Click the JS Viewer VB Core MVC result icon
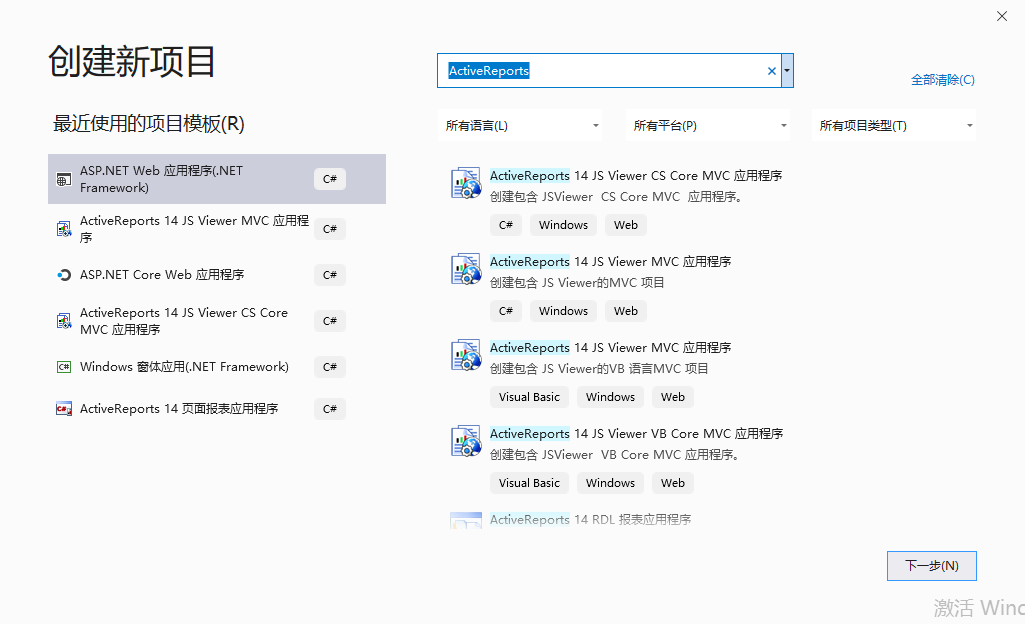1025x624 pixels. point(466,441)
